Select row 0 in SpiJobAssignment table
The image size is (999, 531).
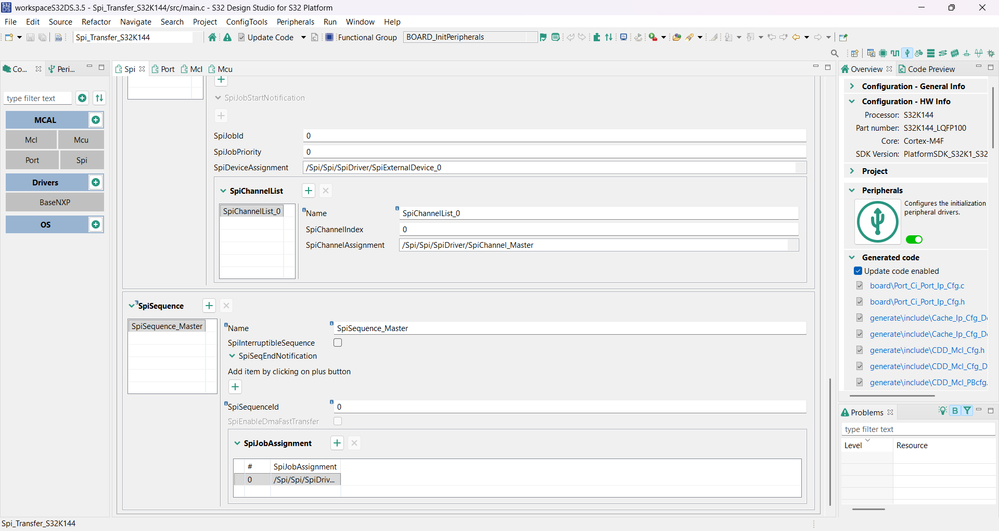pos(287,479)
